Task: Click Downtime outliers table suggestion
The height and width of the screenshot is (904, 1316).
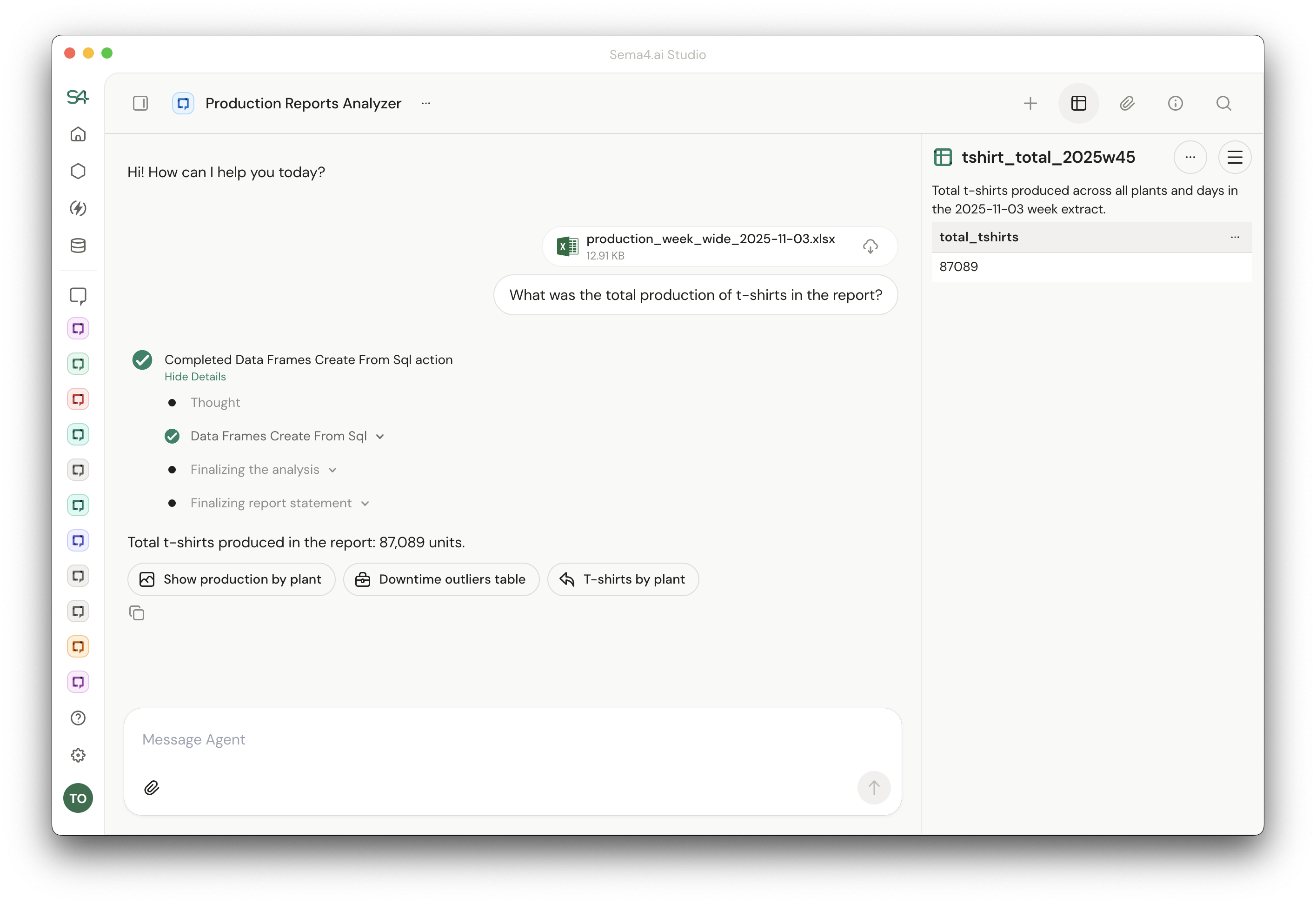Action: tap(441, 579)
